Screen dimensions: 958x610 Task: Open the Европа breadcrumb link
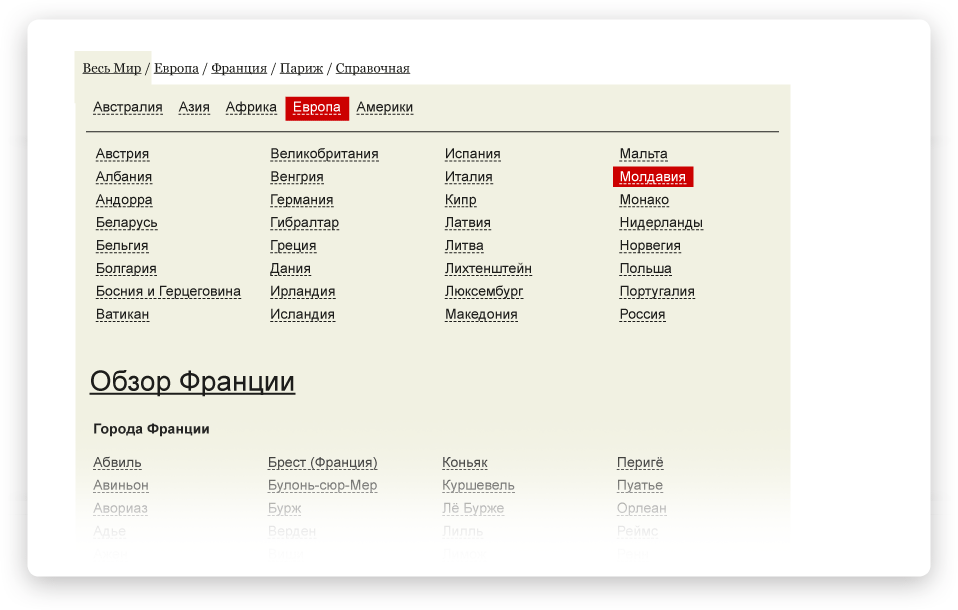(176, 68)
